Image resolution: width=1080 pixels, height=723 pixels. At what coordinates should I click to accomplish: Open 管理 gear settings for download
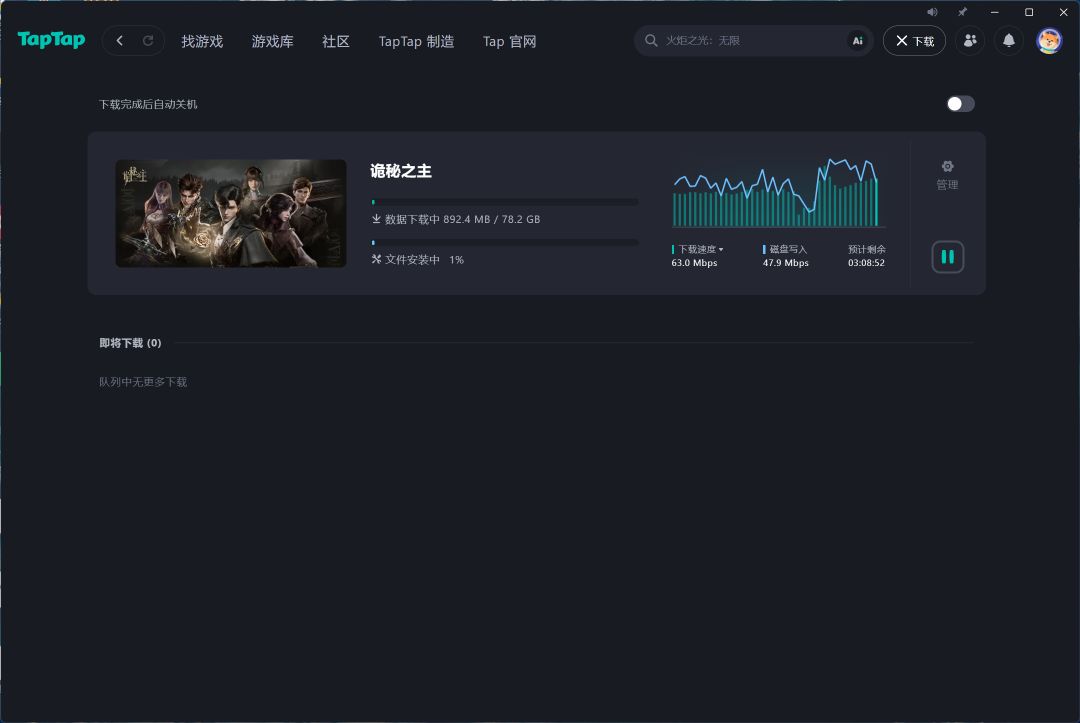(947, 175)
